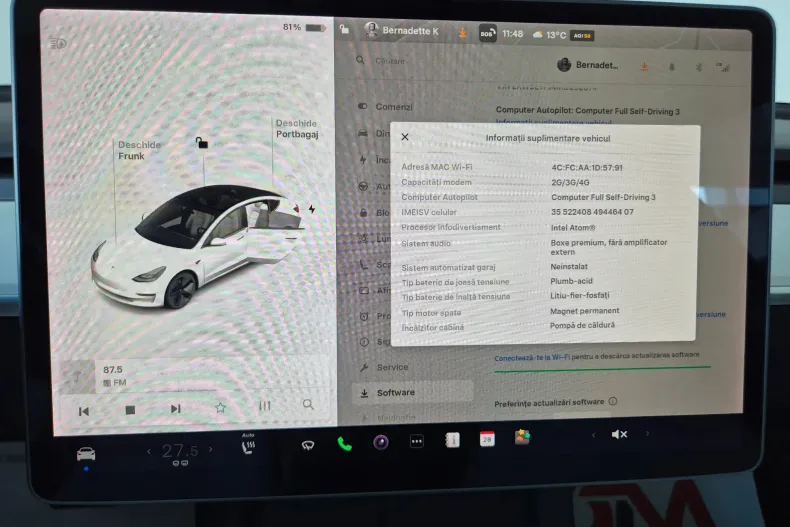Screen dimensions: 790x527
Task: Tap the orange download icon in status bar
Action: coord(462,33)
